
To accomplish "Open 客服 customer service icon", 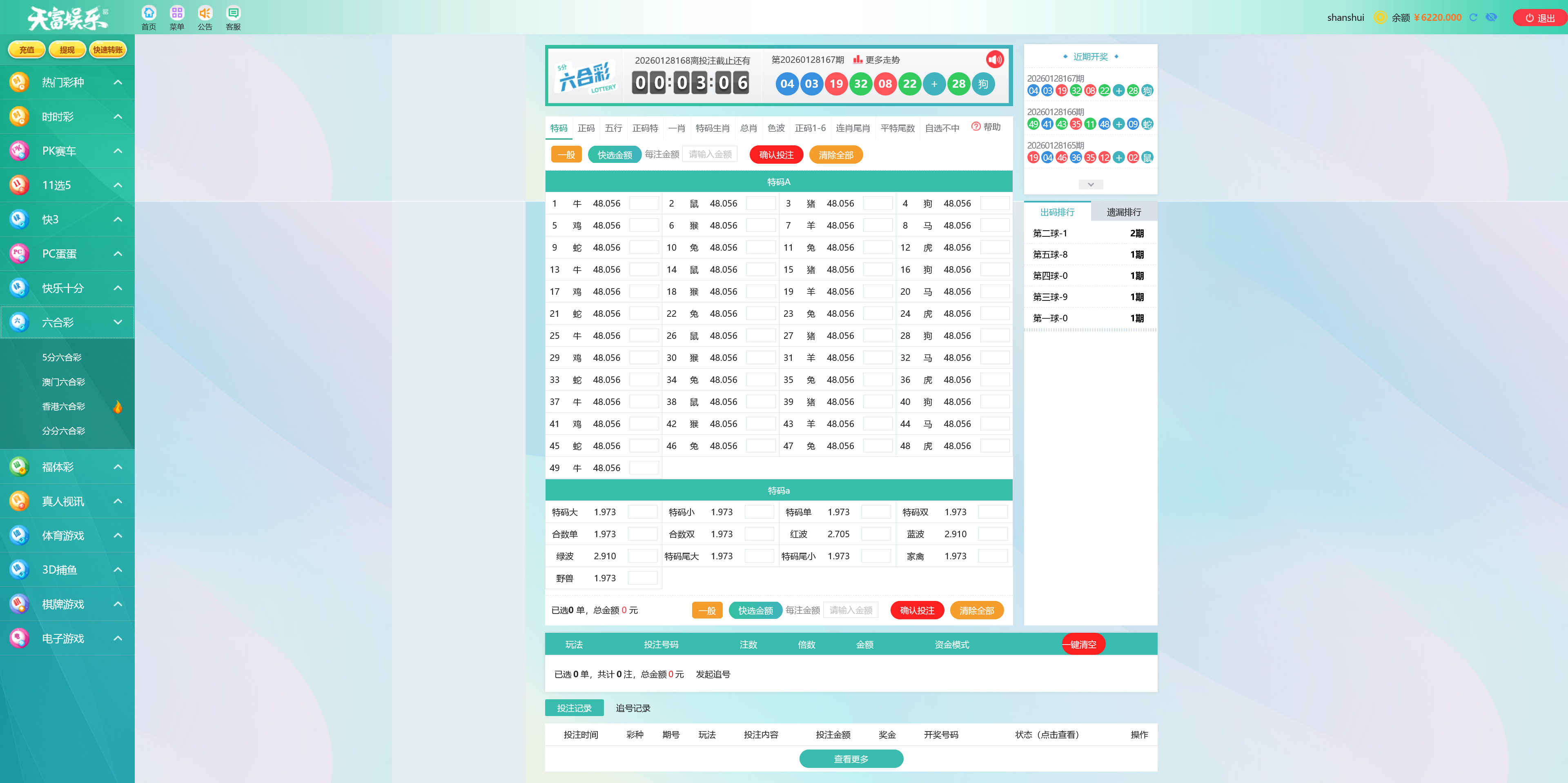I will click(233, 13).
